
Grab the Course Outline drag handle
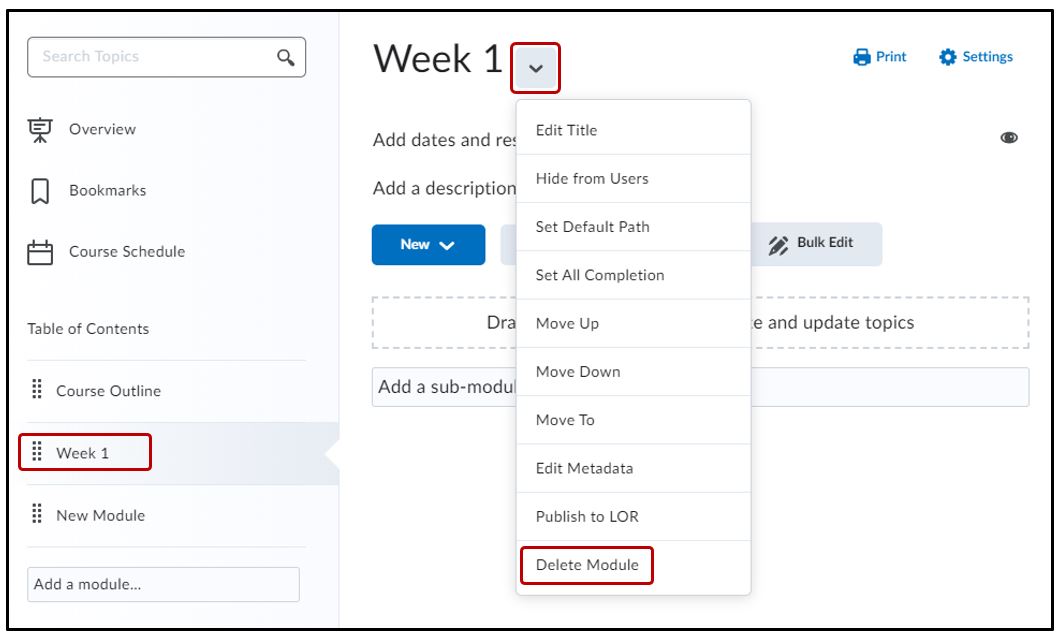pyautogui.click(x=37, y=390)
